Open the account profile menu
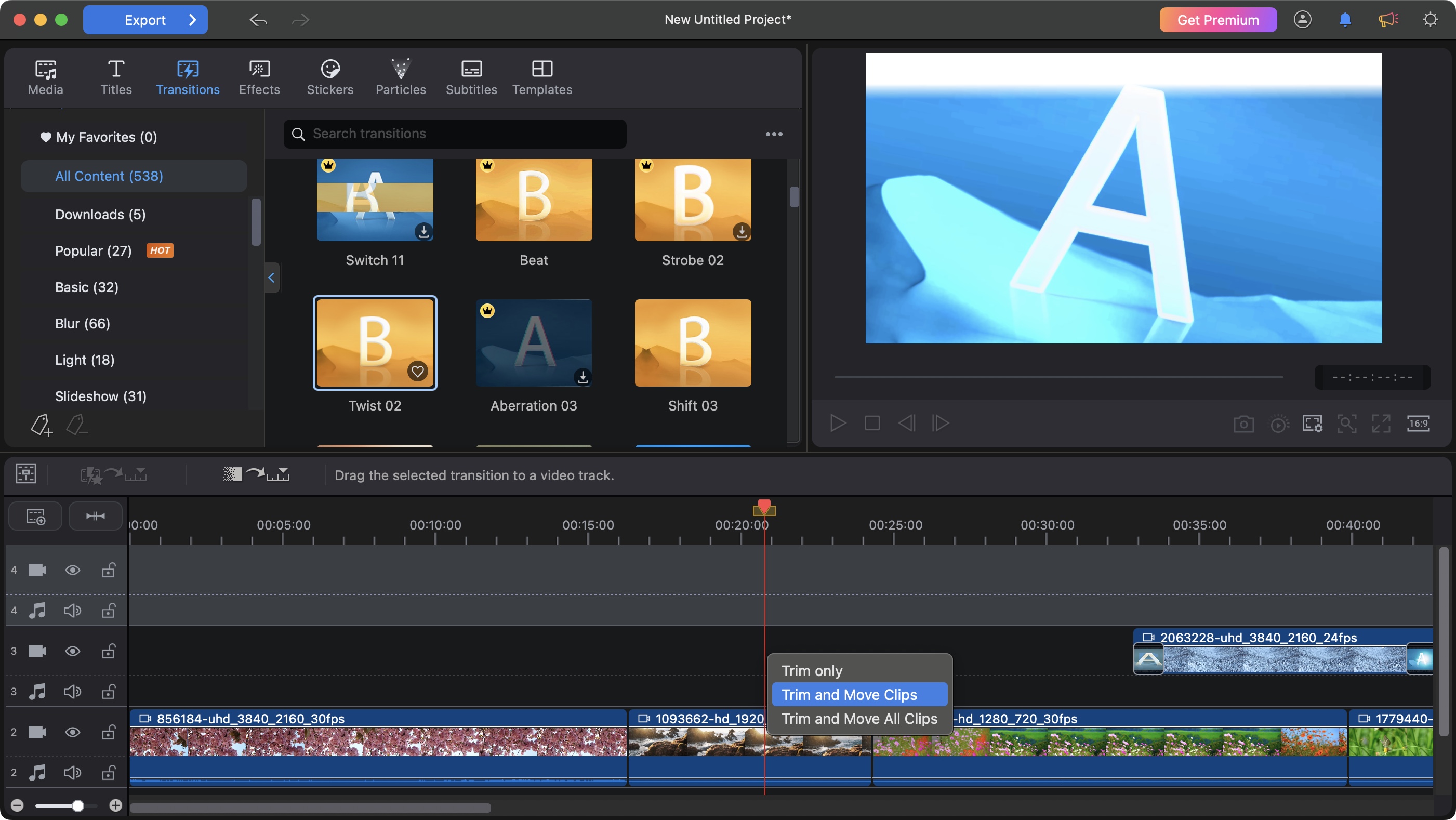 (1302, 19)
